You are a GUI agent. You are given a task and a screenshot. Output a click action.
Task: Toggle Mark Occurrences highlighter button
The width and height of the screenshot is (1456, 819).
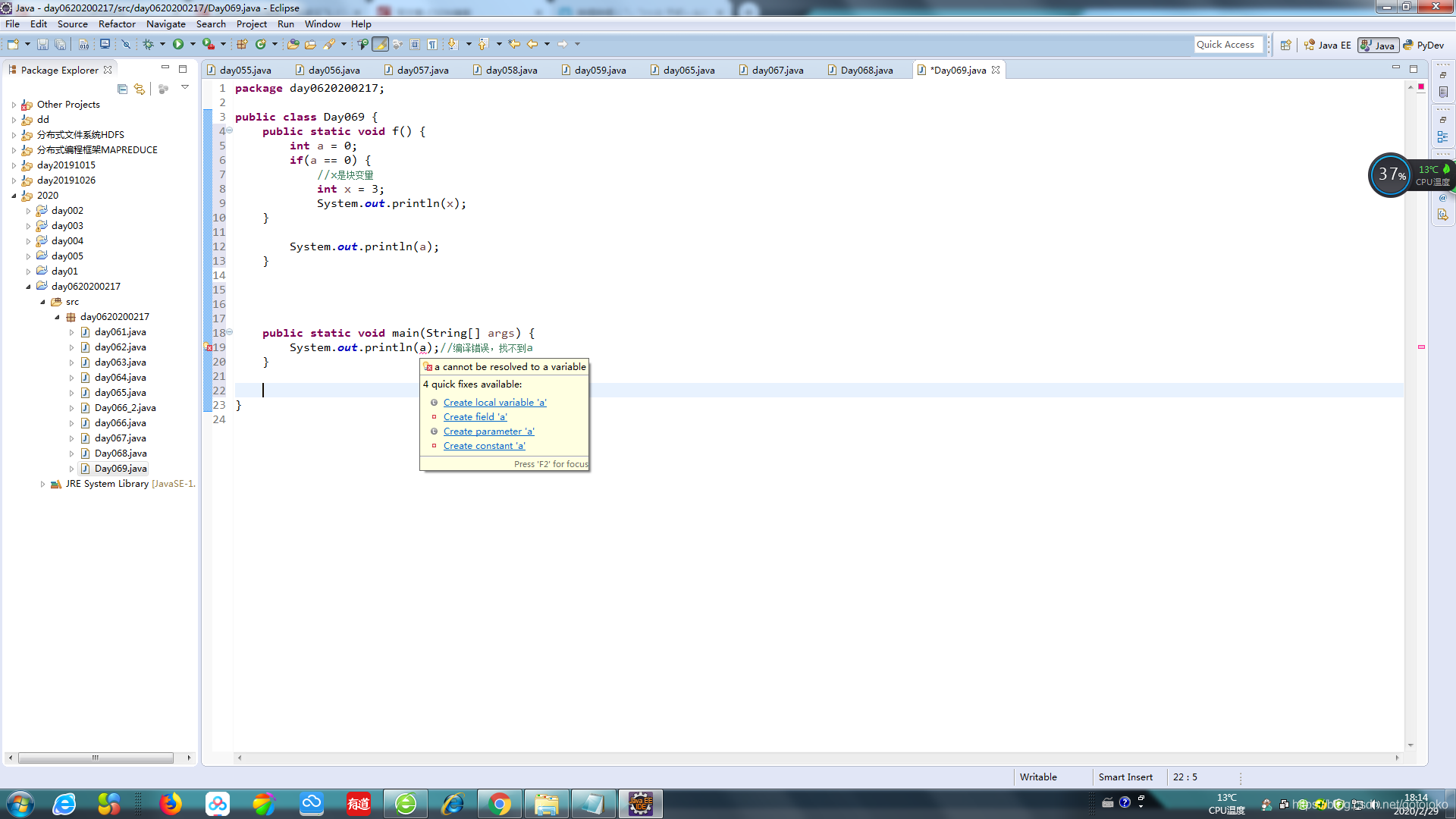coord(381,45)
